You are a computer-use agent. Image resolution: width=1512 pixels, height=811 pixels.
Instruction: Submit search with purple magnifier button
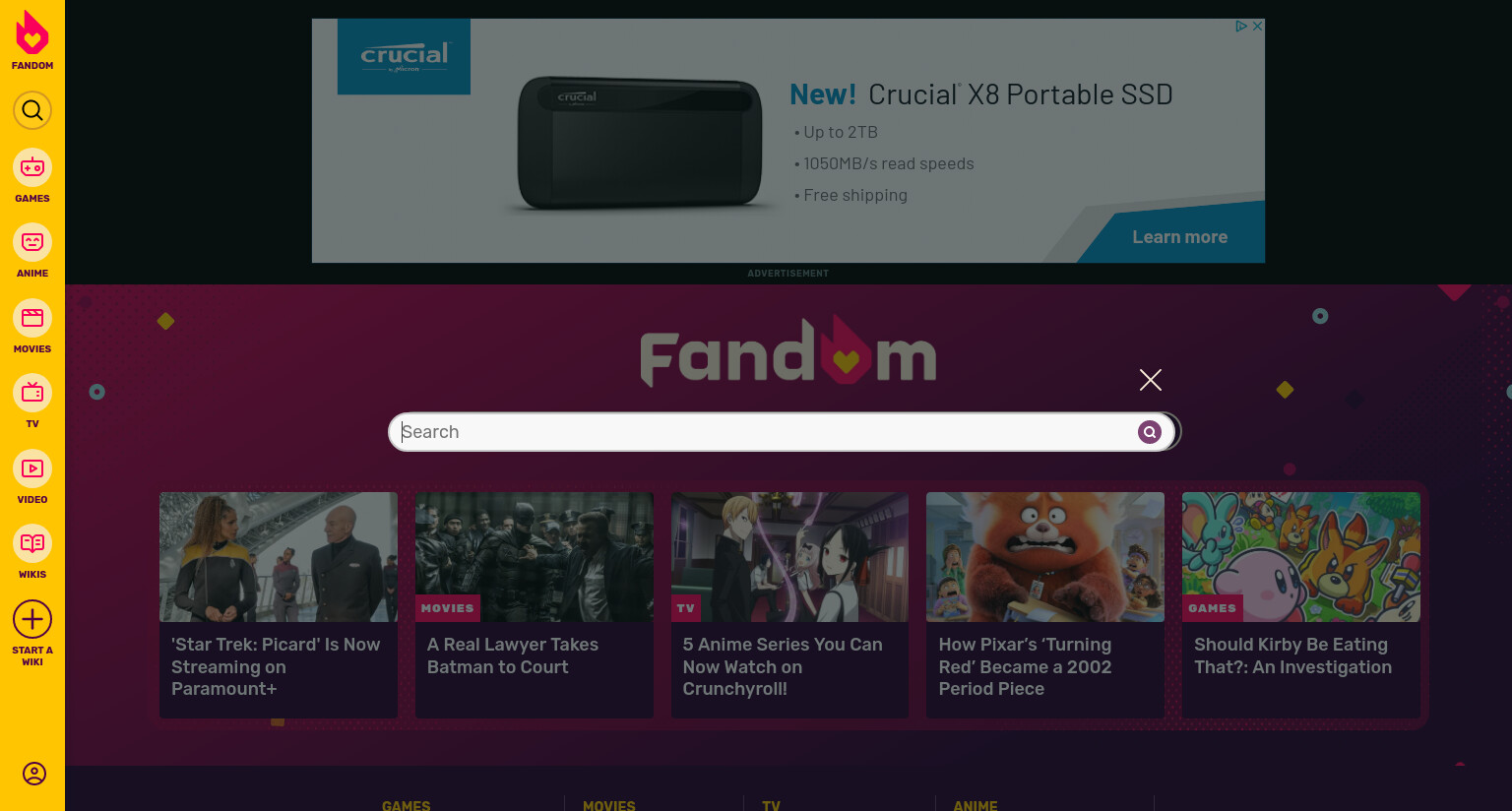tap(1150, 432)
